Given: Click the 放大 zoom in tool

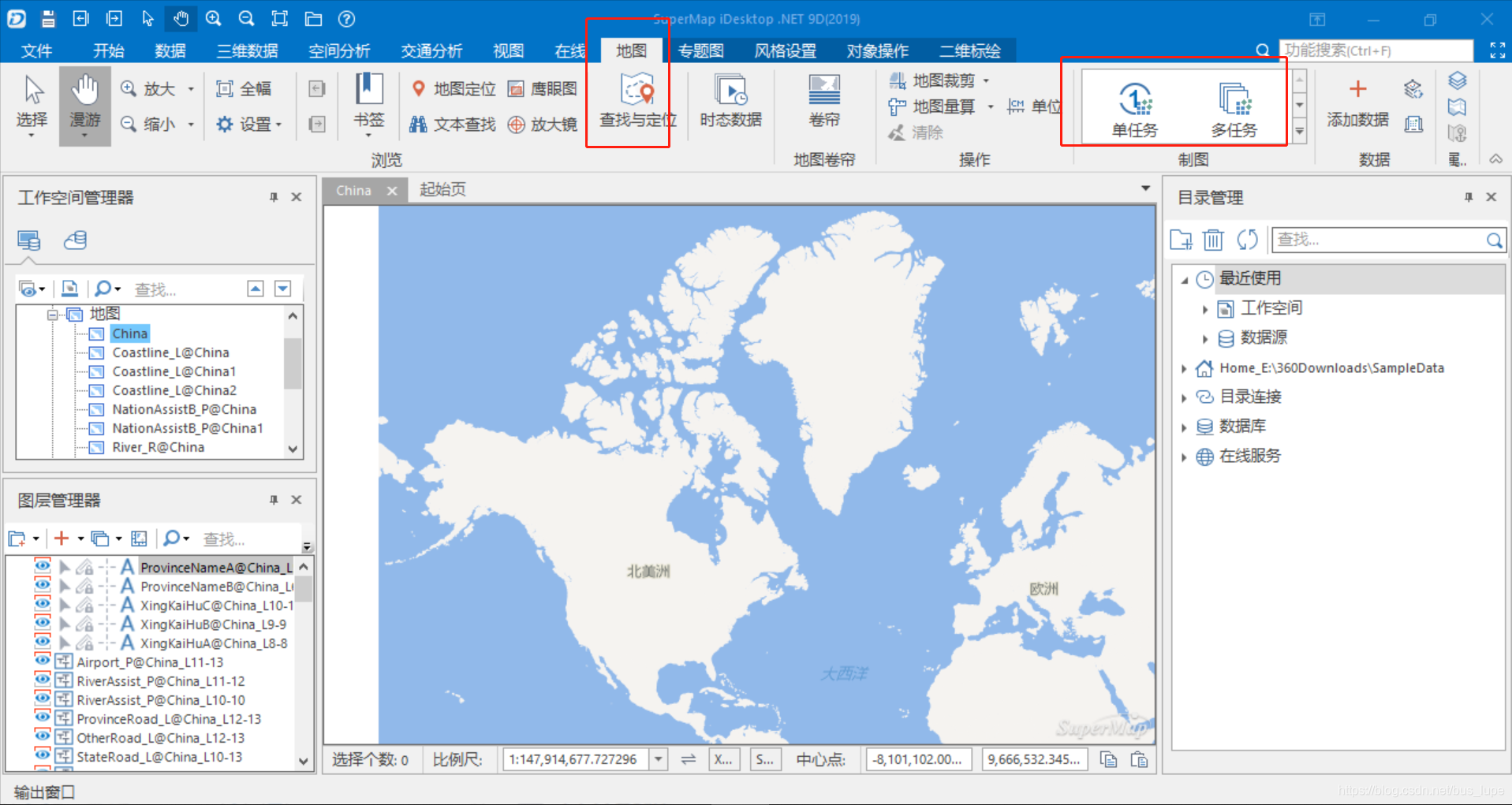Looking at the screenshot, I should coord(148,89).
